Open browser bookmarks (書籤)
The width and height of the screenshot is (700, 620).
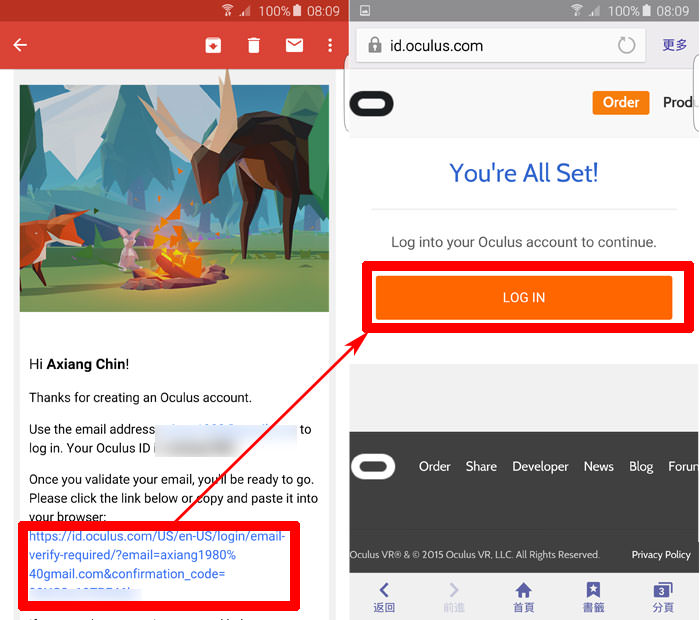click(x=593, y=597)
